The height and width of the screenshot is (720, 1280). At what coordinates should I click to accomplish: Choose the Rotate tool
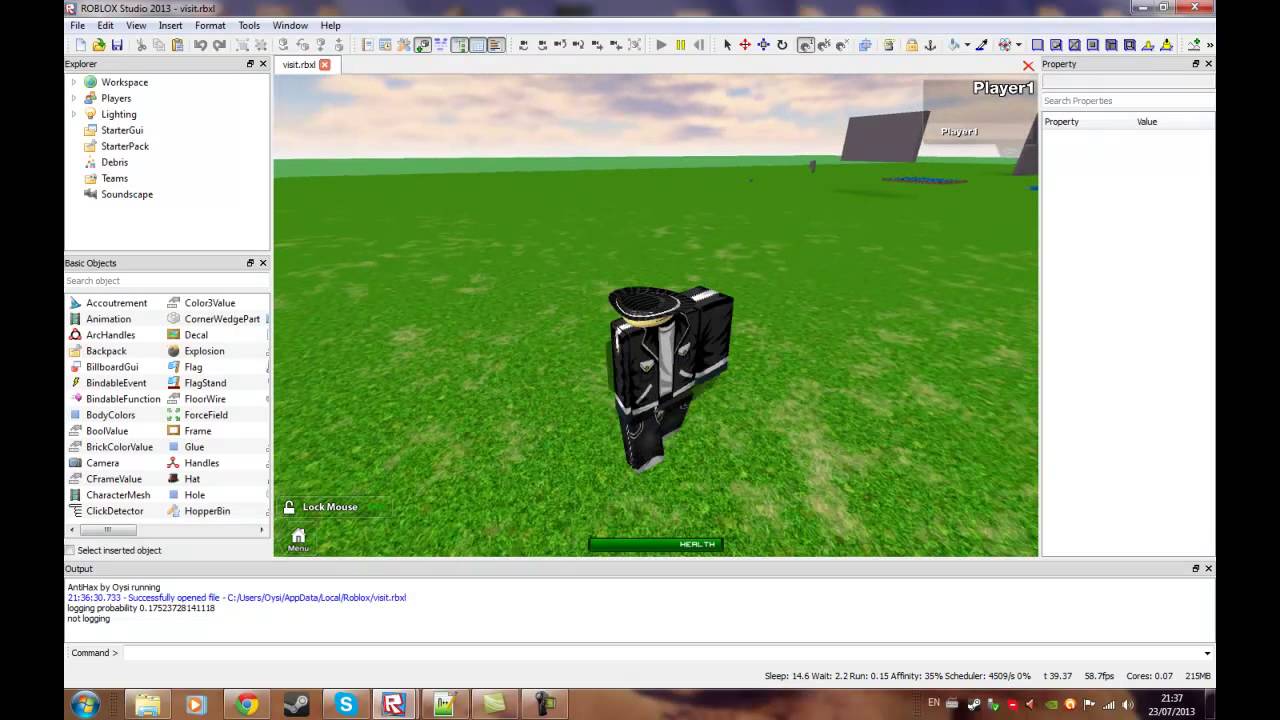pos(782,45)
